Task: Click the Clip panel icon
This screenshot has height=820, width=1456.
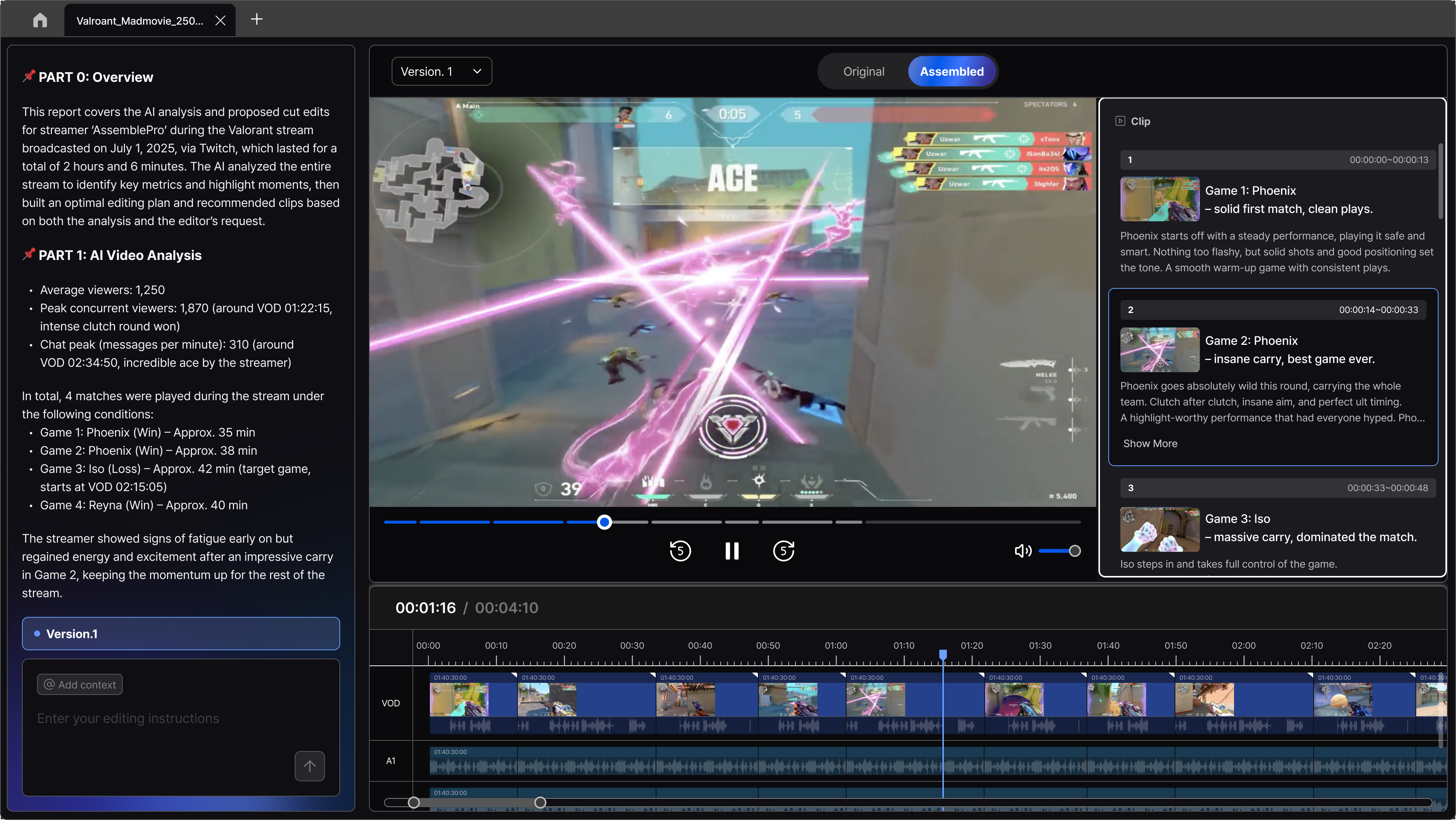Action: tap(1120, 121)
